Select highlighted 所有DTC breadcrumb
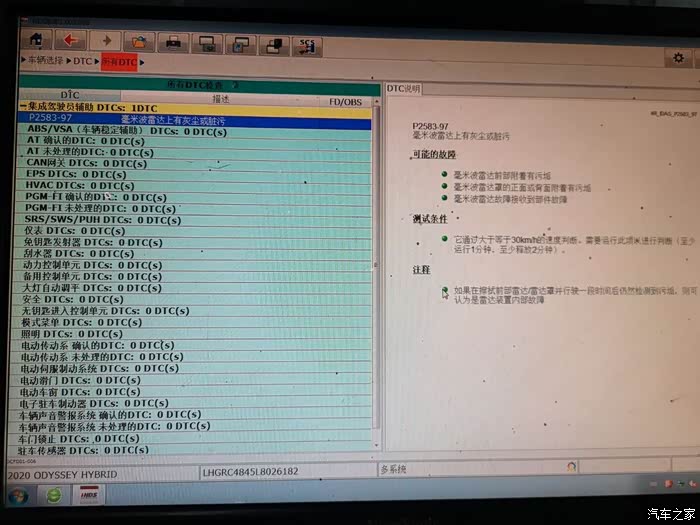700x525 pixels. pos(119,62)
